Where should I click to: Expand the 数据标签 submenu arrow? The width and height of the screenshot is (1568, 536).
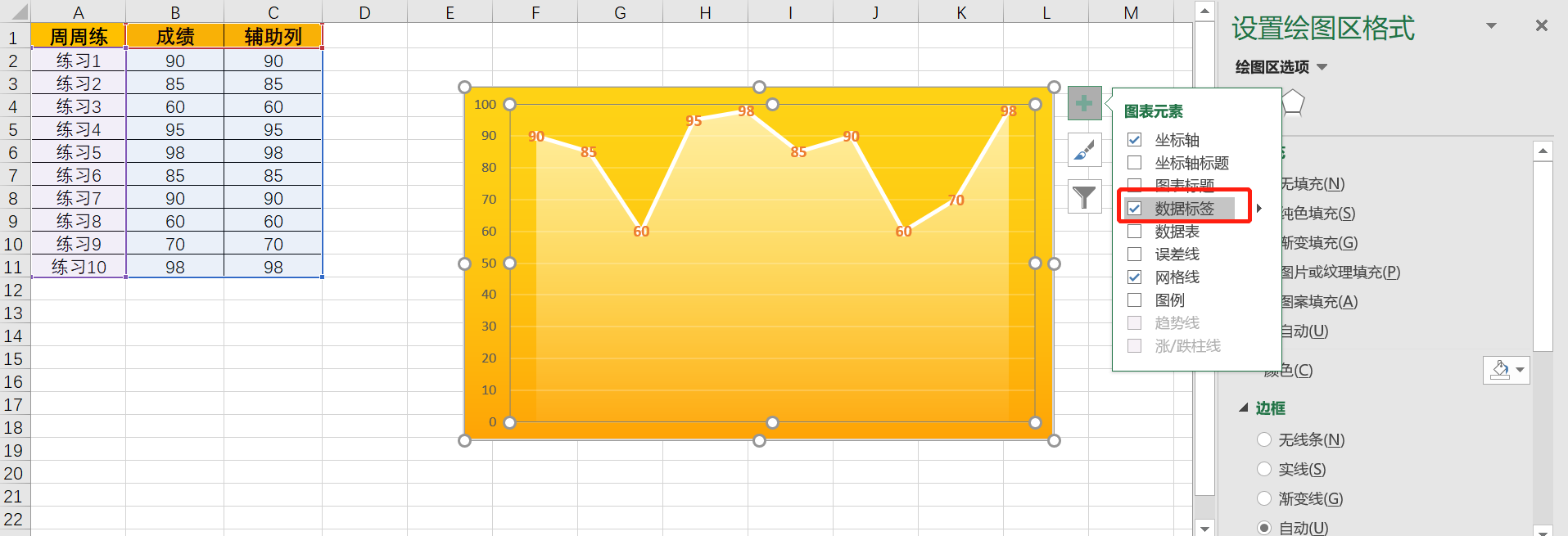point(1259,209)
